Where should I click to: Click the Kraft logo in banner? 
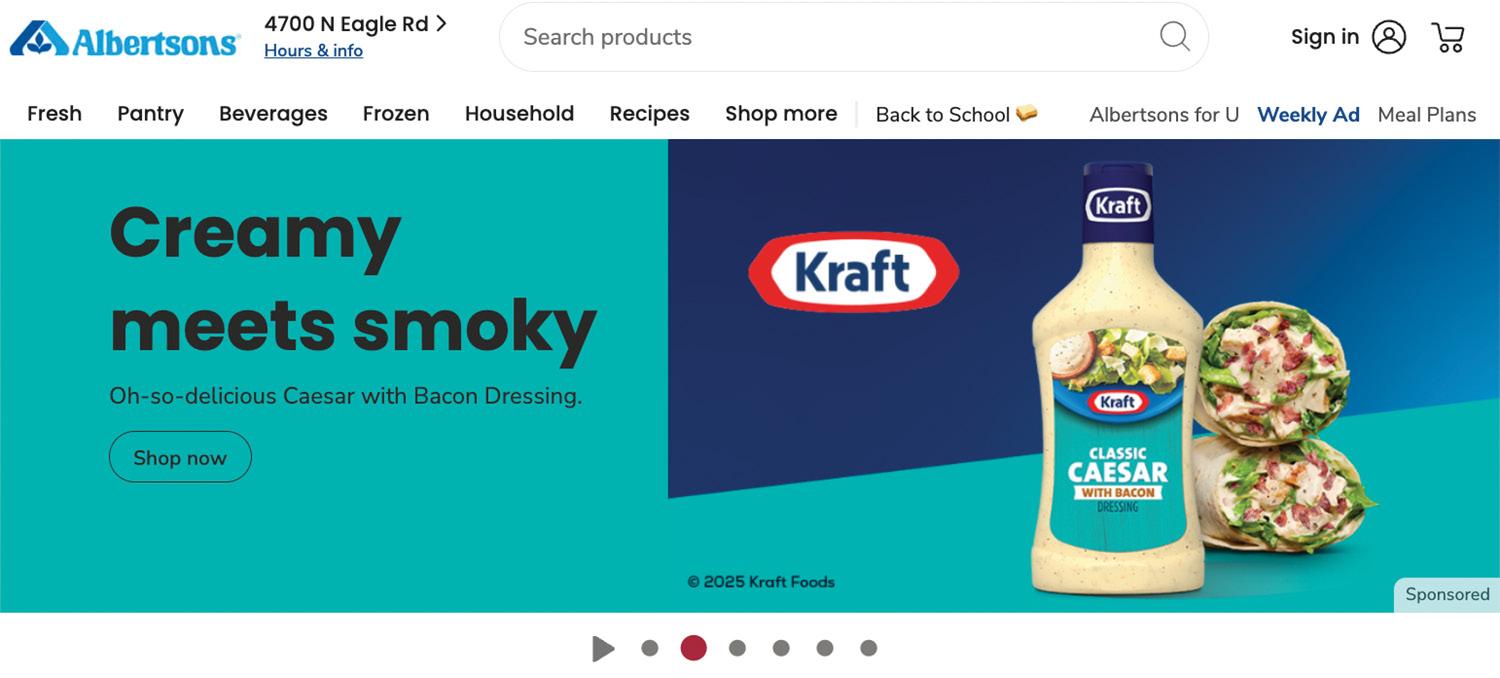[853, 271]
